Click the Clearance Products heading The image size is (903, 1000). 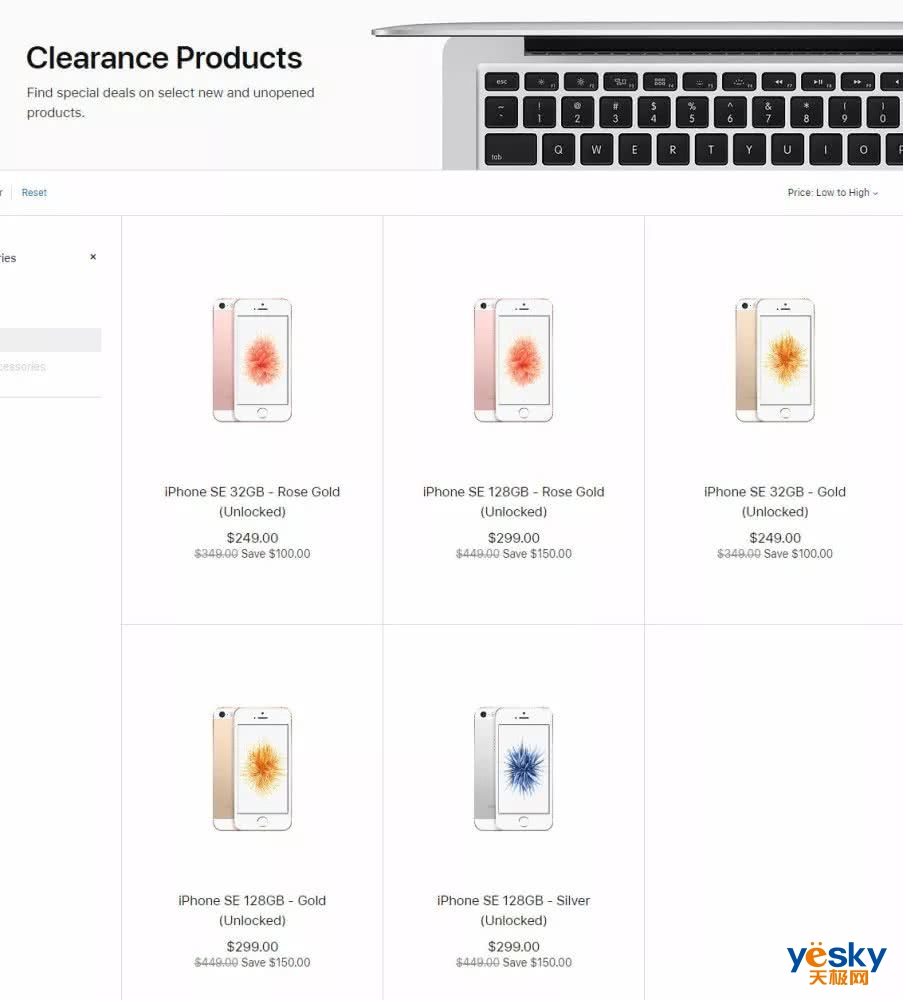tap(164, 58)
